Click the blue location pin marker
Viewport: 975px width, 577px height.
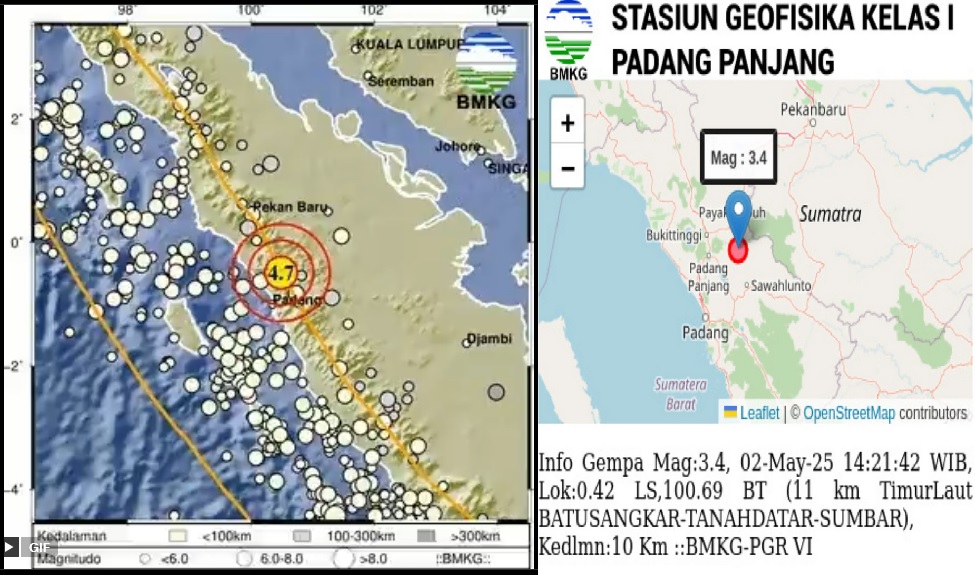[738, 214]
